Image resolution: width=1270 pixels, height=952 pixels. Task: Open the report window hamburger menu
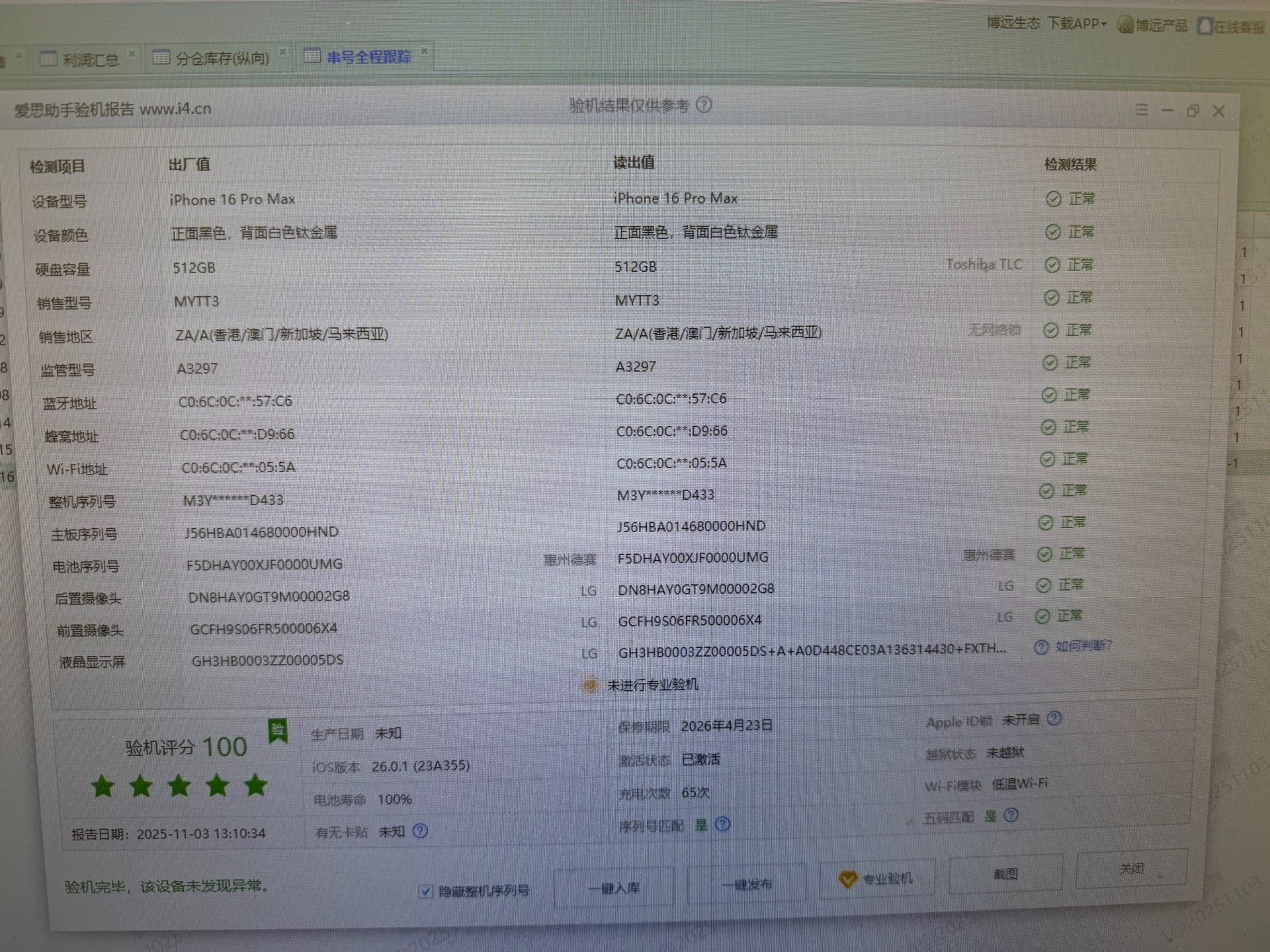point(1142,110)
